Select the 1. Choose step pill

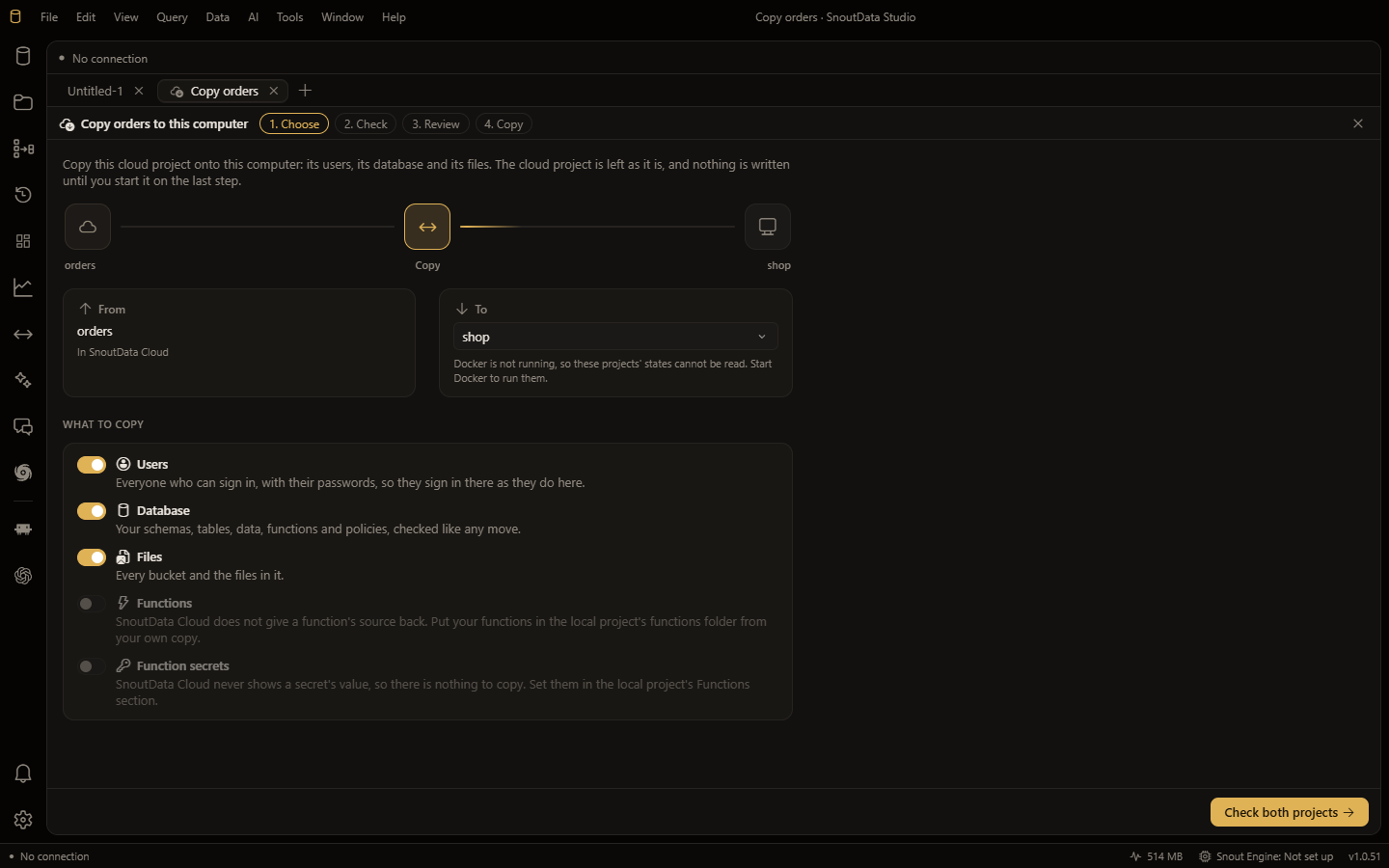(294, 124)
